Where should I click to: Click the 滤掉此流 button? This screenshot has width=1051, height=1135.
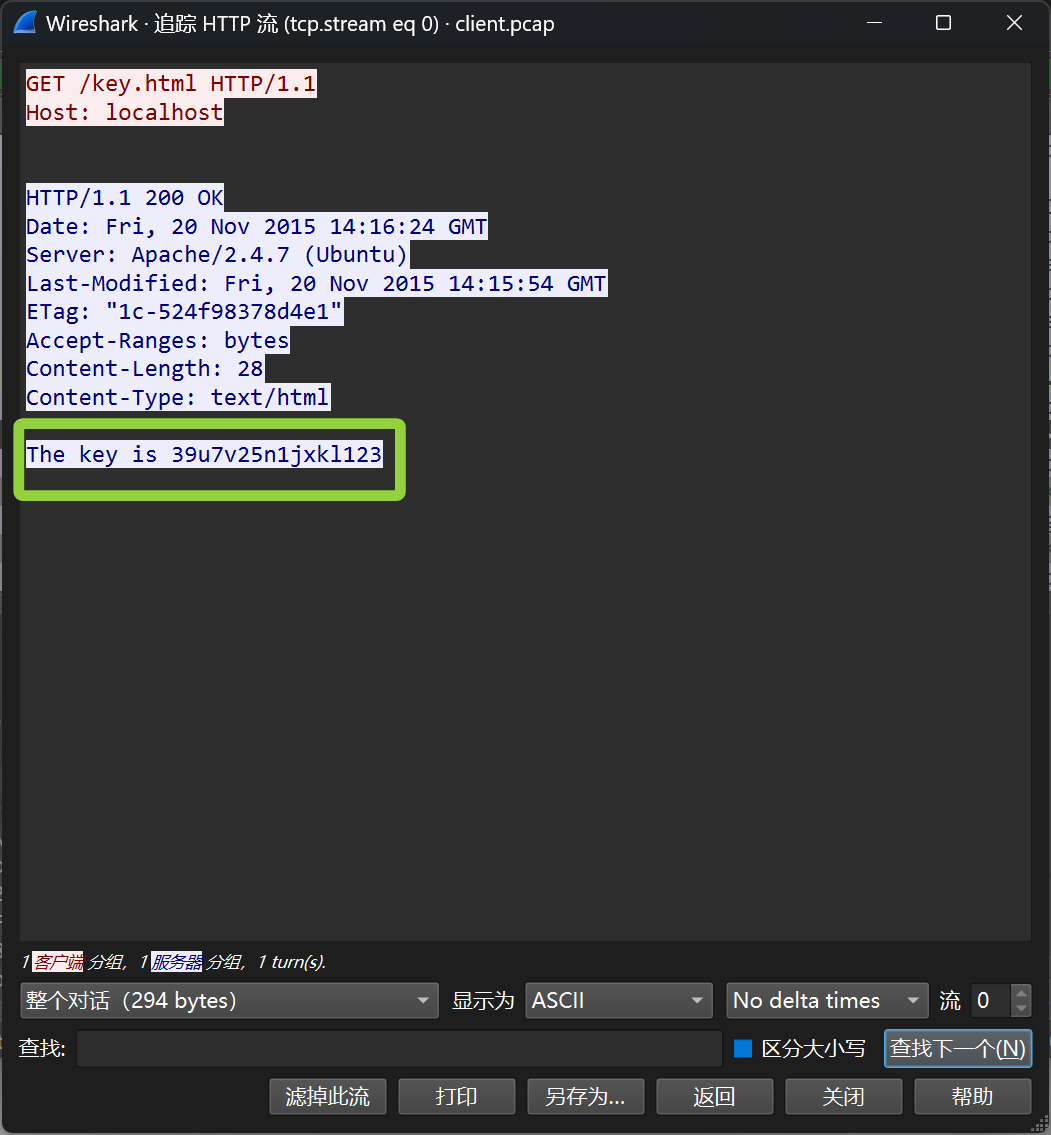point(327,1096)
